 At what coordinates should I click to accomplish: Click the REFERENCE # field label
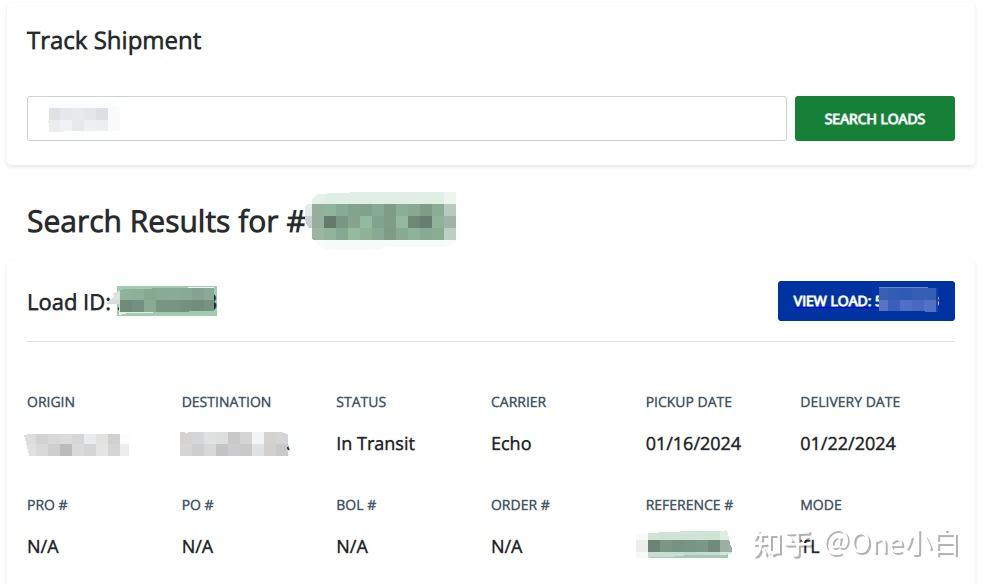click(689, 505)
